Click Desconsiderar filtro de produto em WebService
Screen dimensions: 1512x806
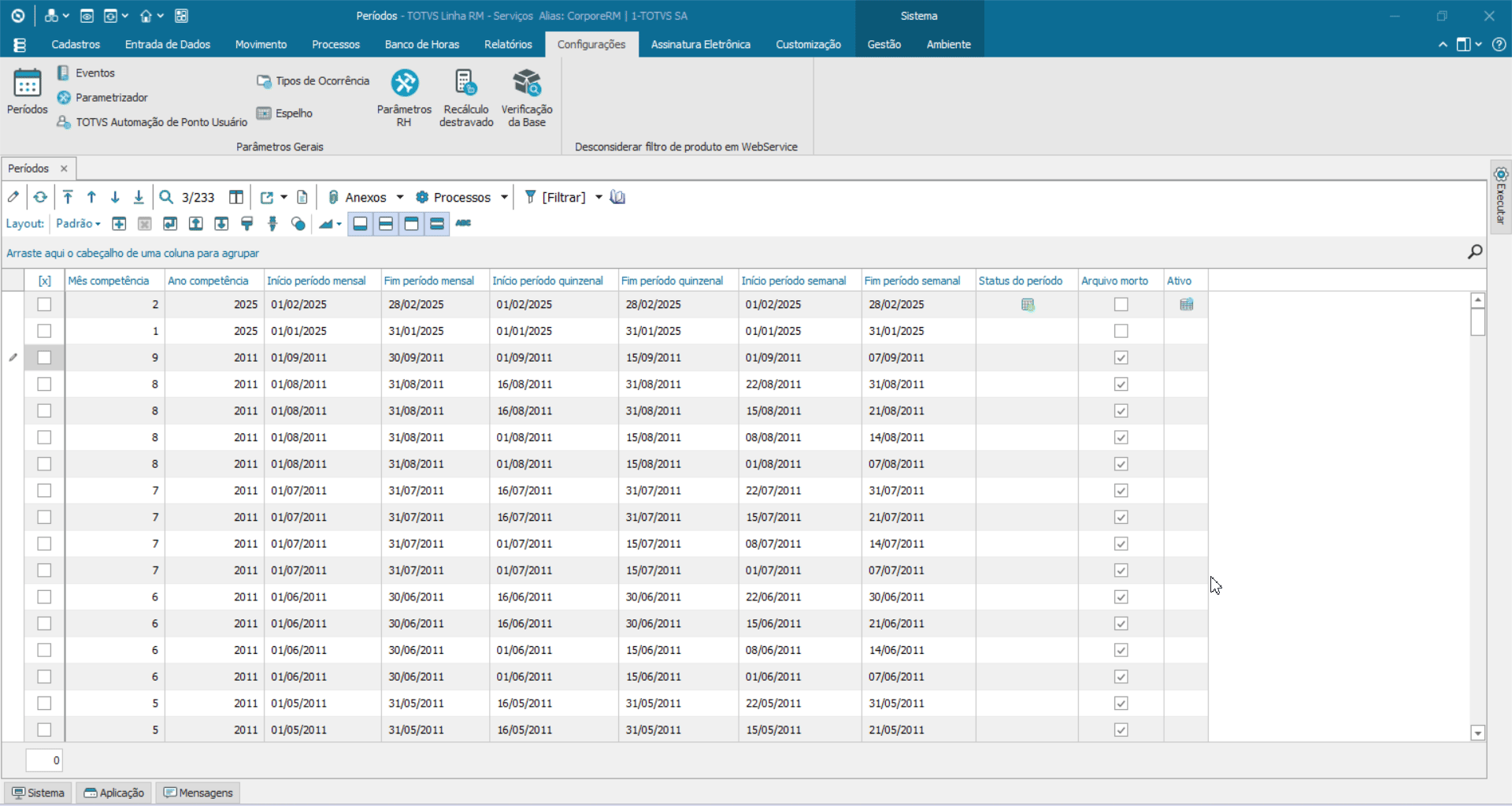click(x=686, y=147)
